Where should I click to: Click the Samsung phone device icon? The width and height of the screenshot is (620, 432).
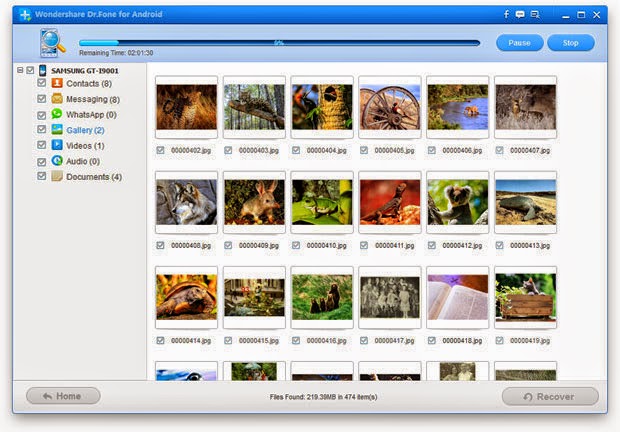pos(42,71)
